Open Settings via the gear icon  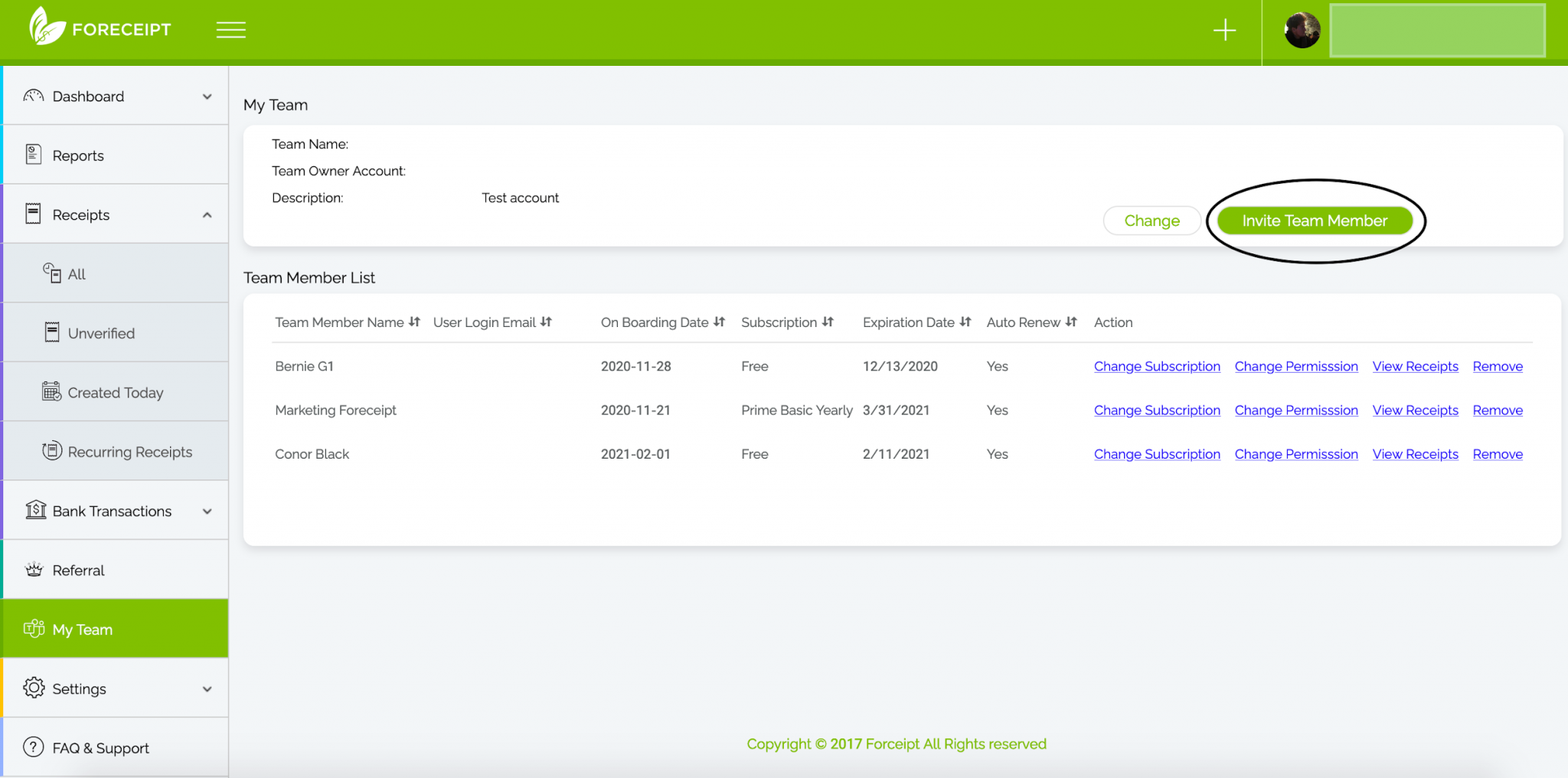(x=33, y=688)
